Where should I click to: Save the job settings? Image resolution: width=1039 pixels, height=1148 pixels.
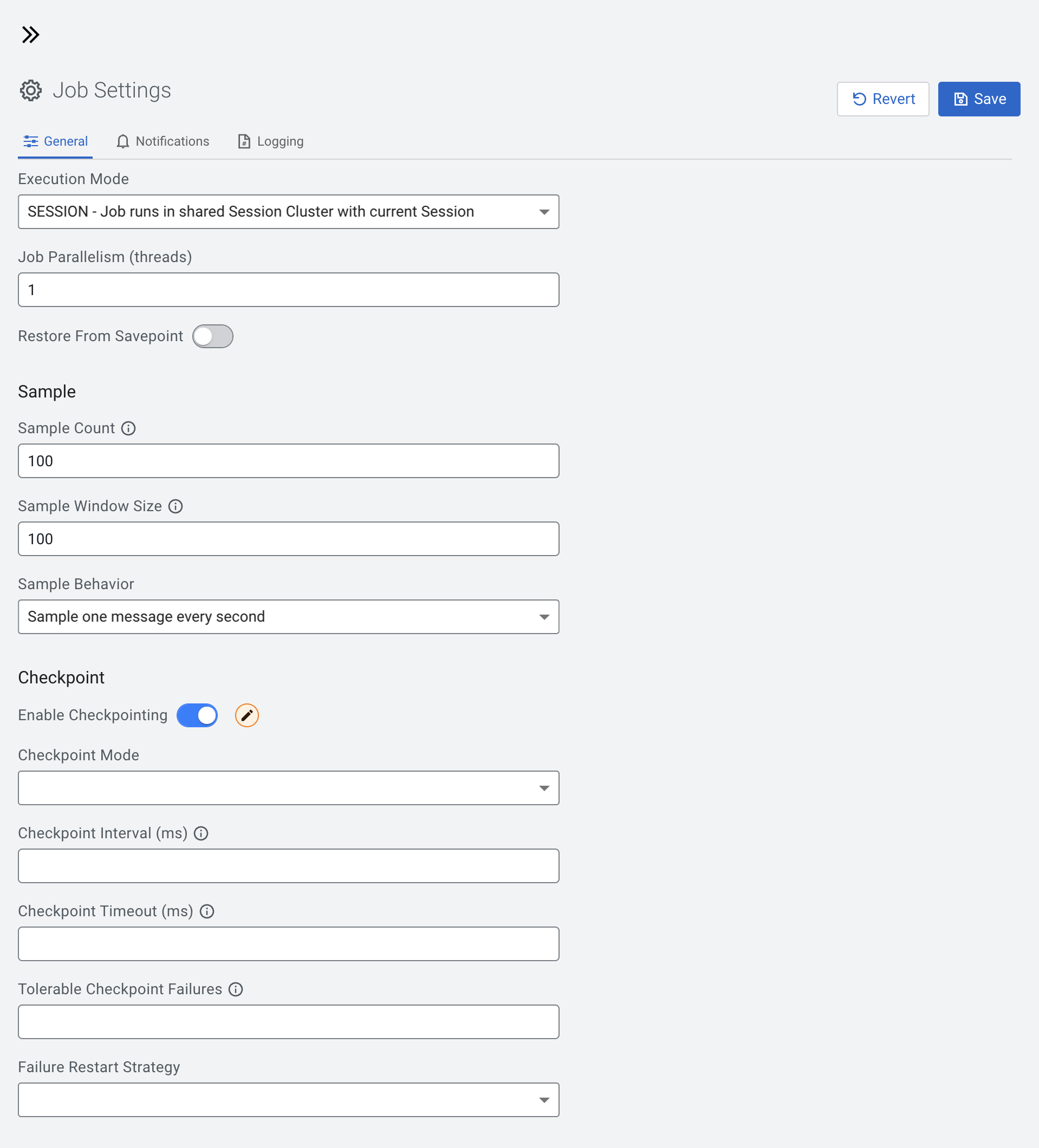coord(979,99)
